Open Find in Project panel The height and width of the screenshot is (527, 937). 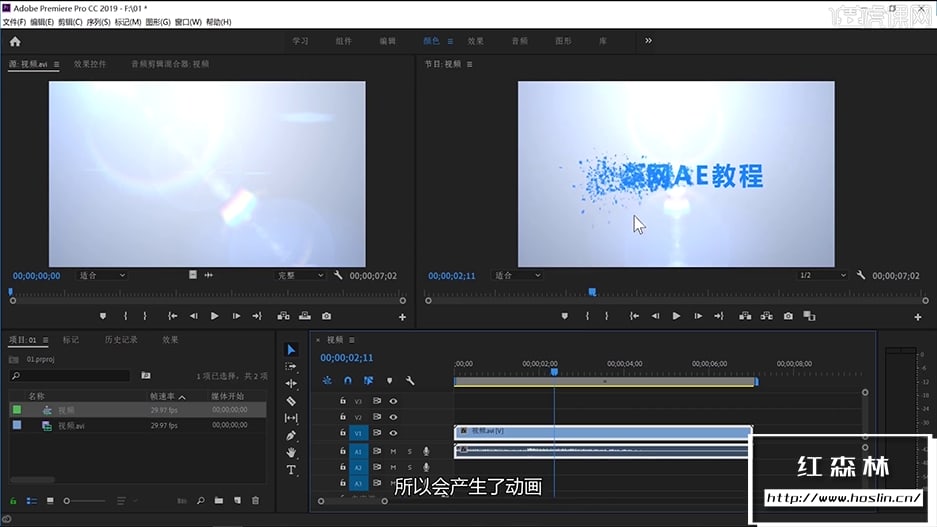[x=200, y=501]
